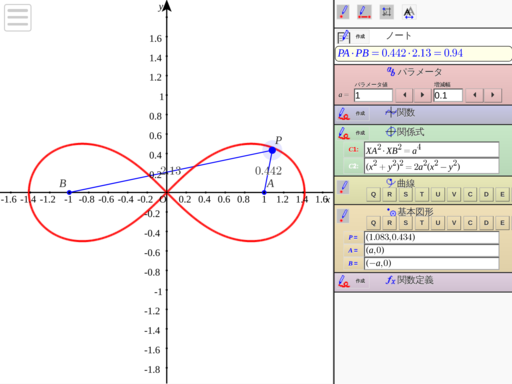Viewport: 512px width, 384px height.
Task: Toggle the P= point label
Action: pyautogui.click(x=353, y=238)
